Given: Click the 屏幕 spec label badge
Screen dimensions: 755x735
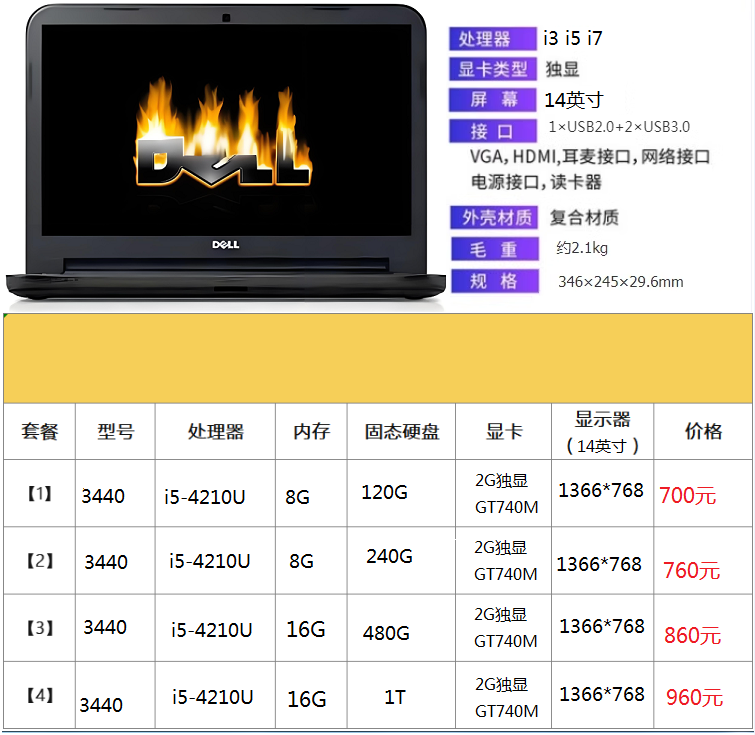Looking at the screenshot, I should tap(493, 100).
